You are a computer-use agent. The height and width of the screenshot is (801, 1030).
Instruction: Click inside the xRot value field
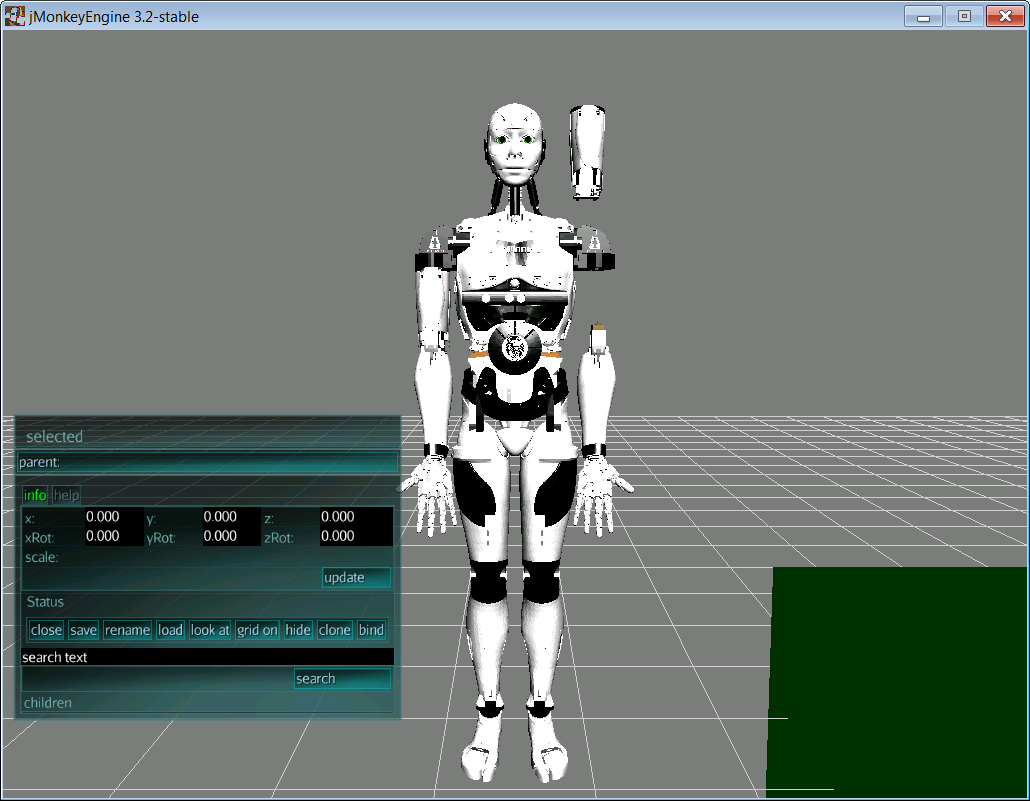[113, 536]
